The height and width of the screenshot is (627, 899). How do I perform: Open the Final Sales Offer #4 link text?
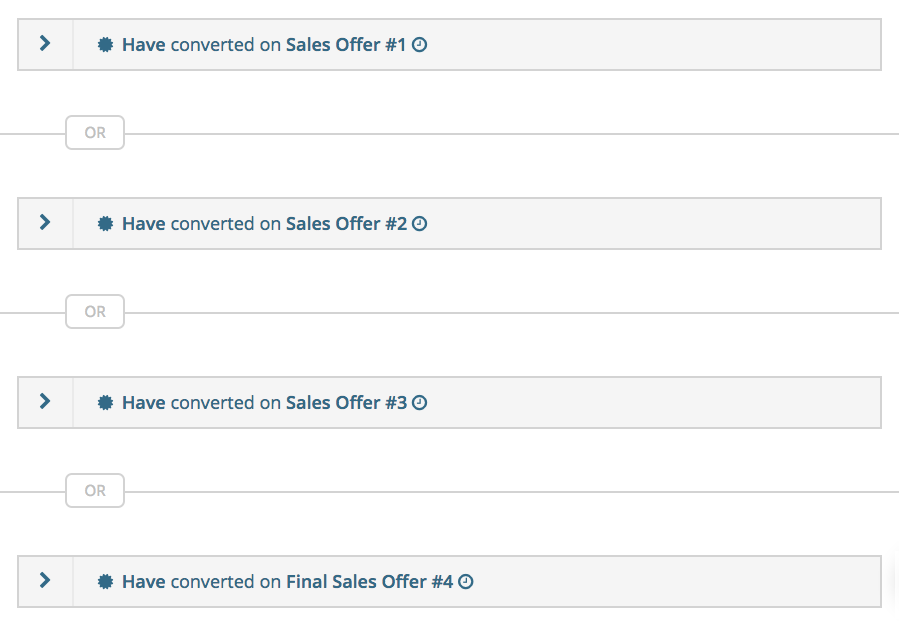point(369,582)
